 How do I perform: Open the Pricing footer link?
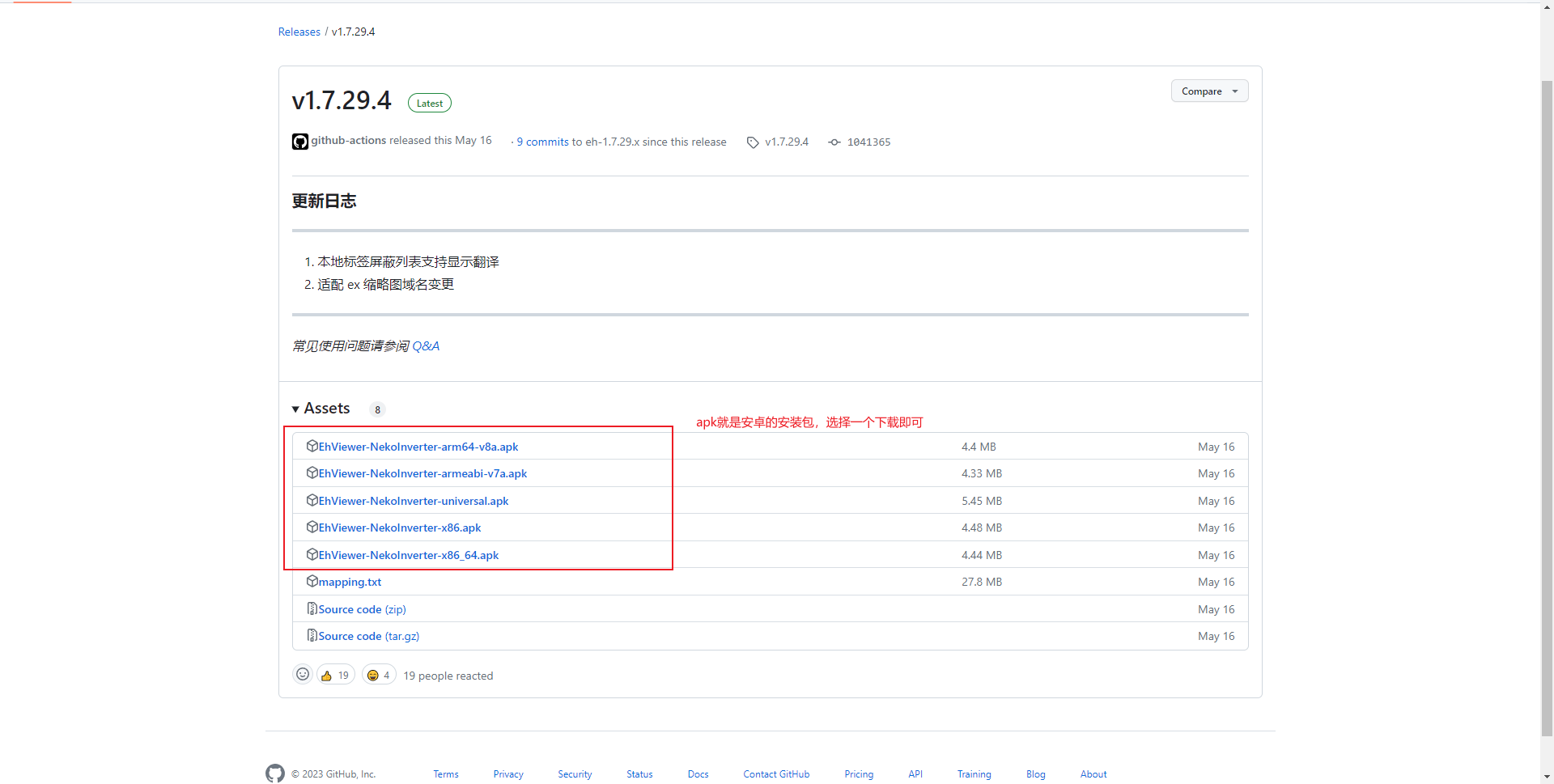click(859, 774)
